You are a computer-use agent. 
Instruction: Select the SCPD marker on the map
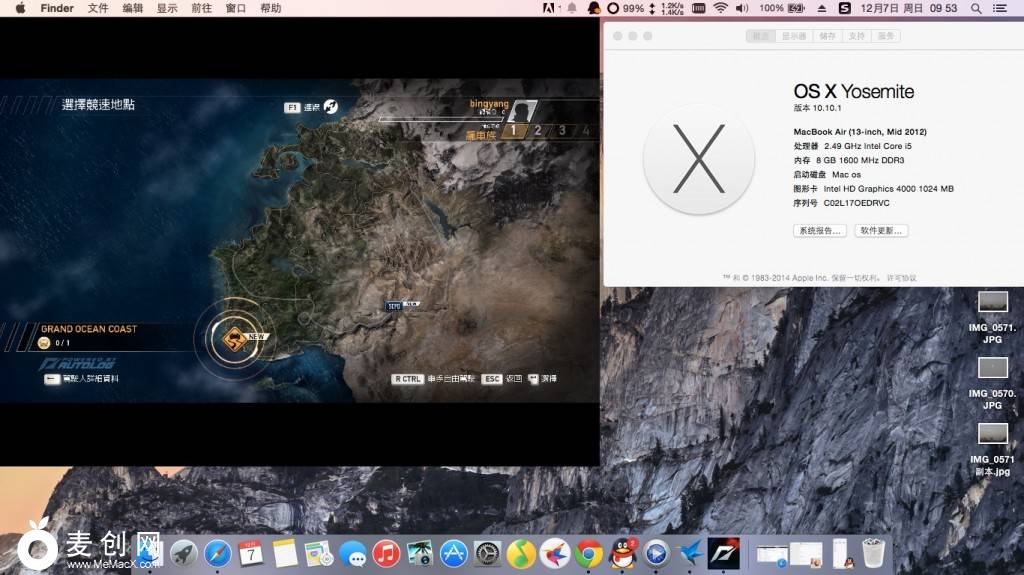click(x=394, y=306)
